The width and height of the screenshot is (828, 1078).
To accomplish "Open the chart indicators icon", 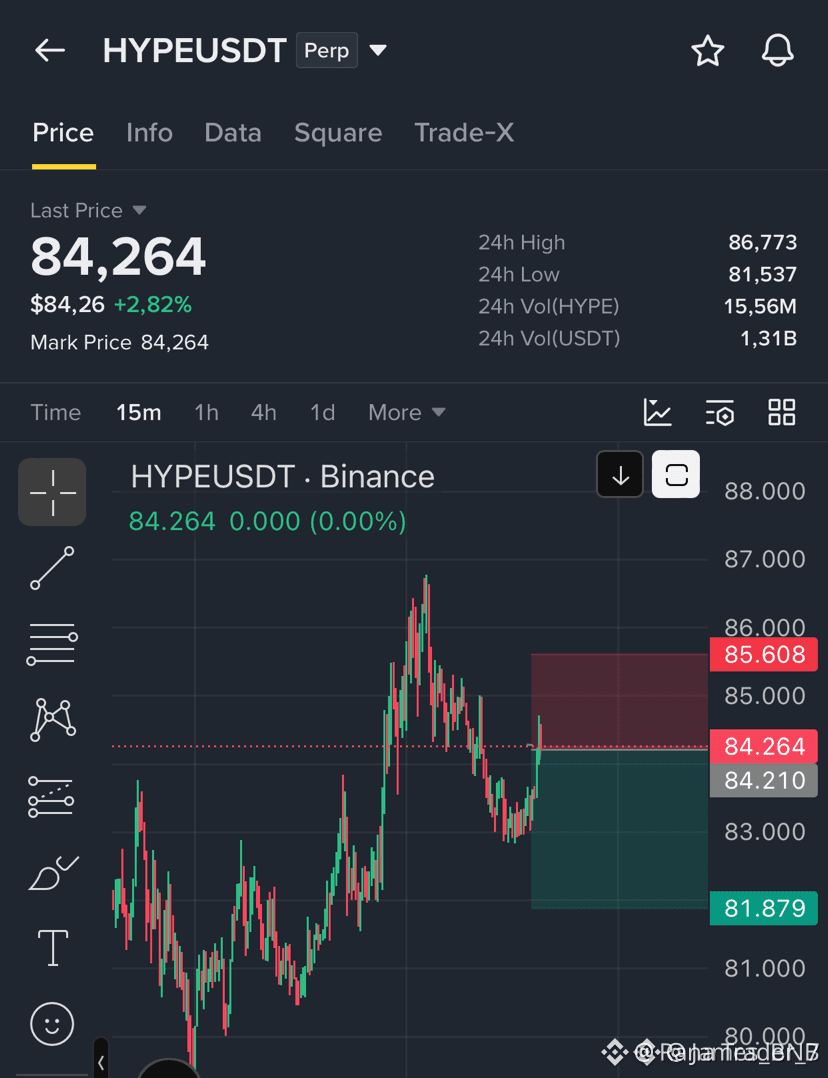I will pyautogui.click(x=657, y=412).
